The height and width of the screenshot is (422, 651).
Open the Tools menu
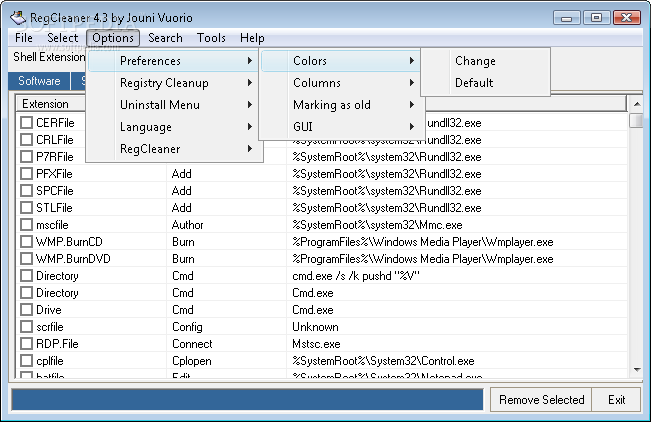211,38
